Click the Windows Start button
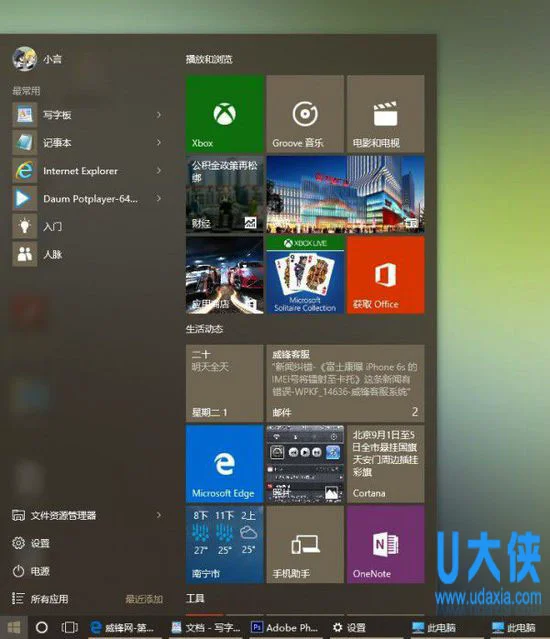This screenshot has width=550, height=639. [14, 627]
